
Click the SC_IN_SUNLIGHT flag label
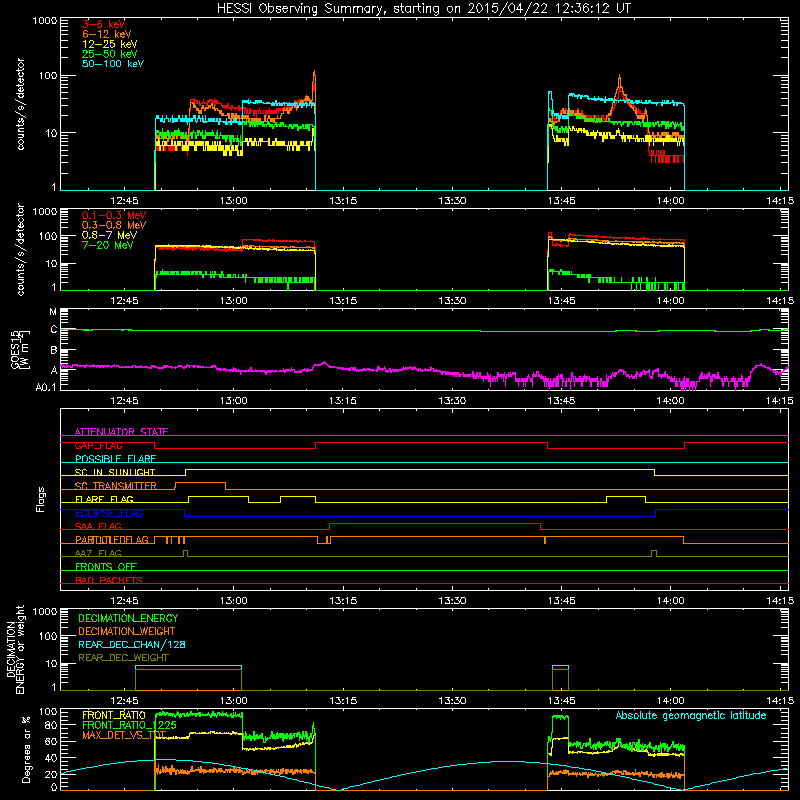click(115, 472)
